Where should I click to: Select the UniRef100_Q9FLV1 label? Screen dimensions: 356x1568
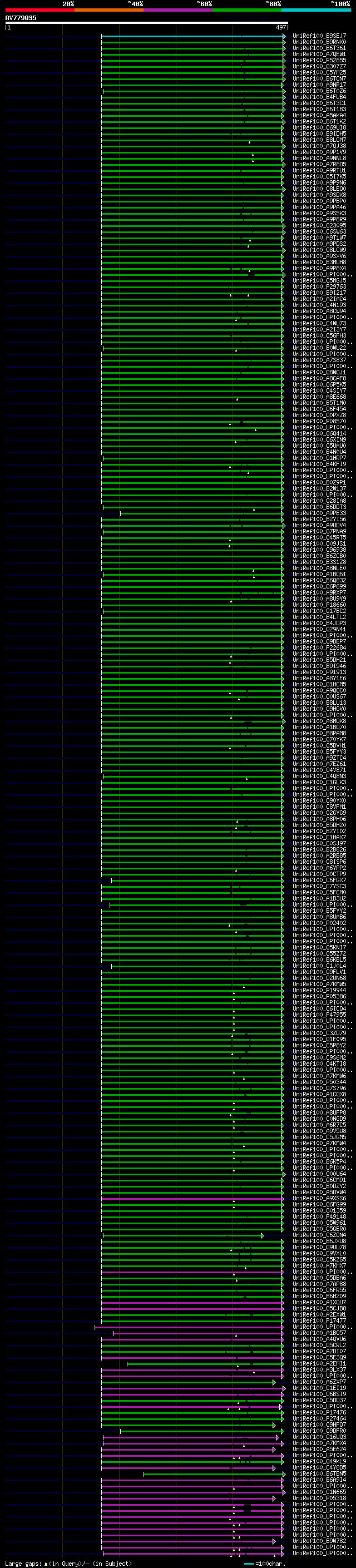(x=319, y=972)
